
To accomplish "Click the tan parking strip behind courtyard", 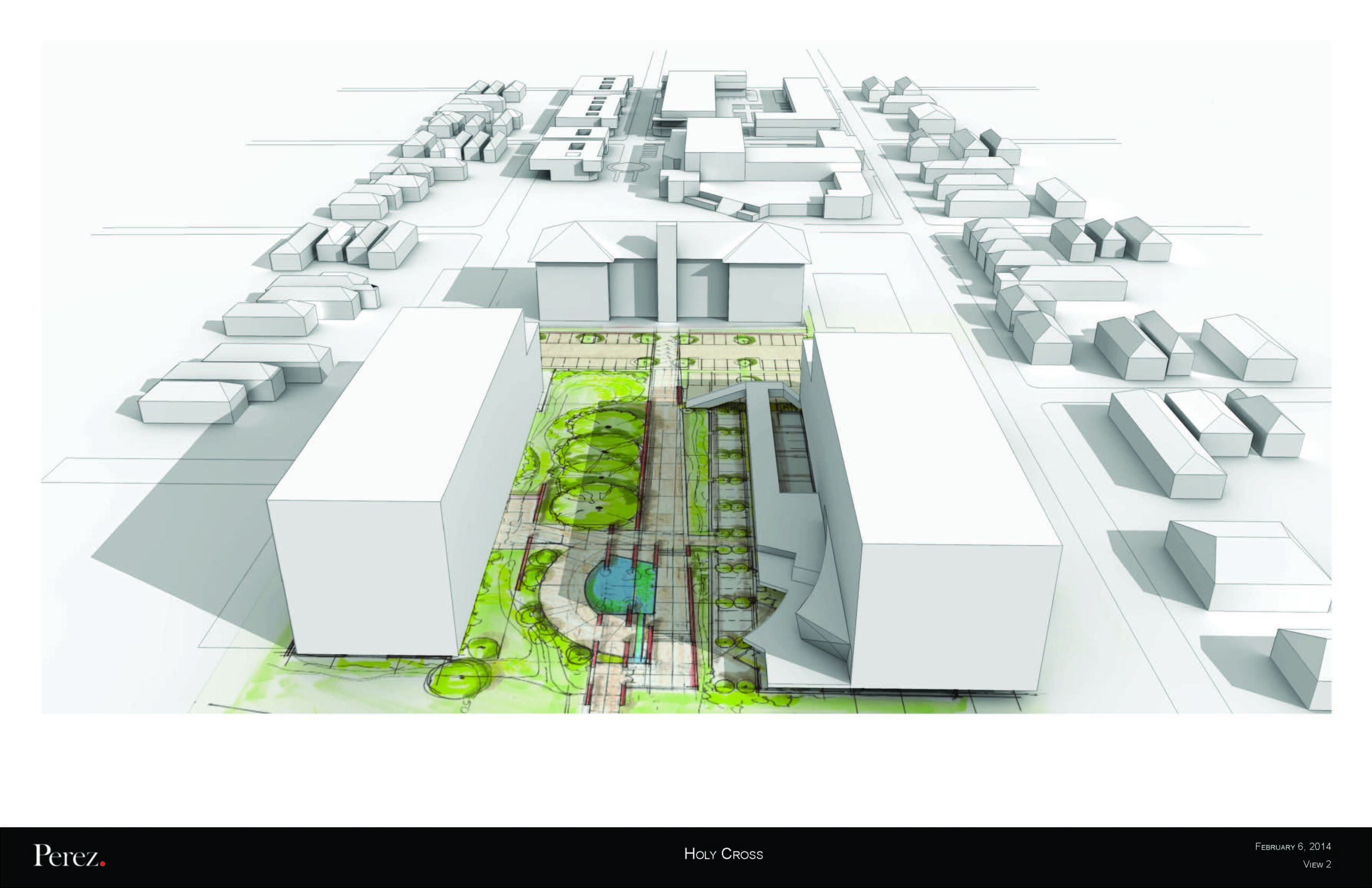I will (611, 350).
